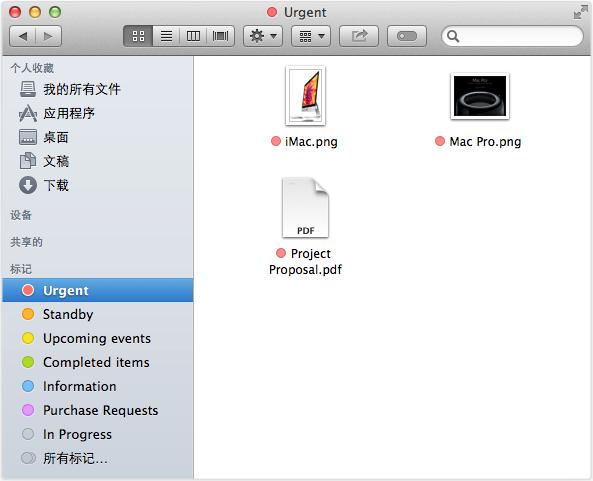The width and height of the screenshot is (593, 481).
Task: Minimize the Finder window
Action: click(35, 12)
